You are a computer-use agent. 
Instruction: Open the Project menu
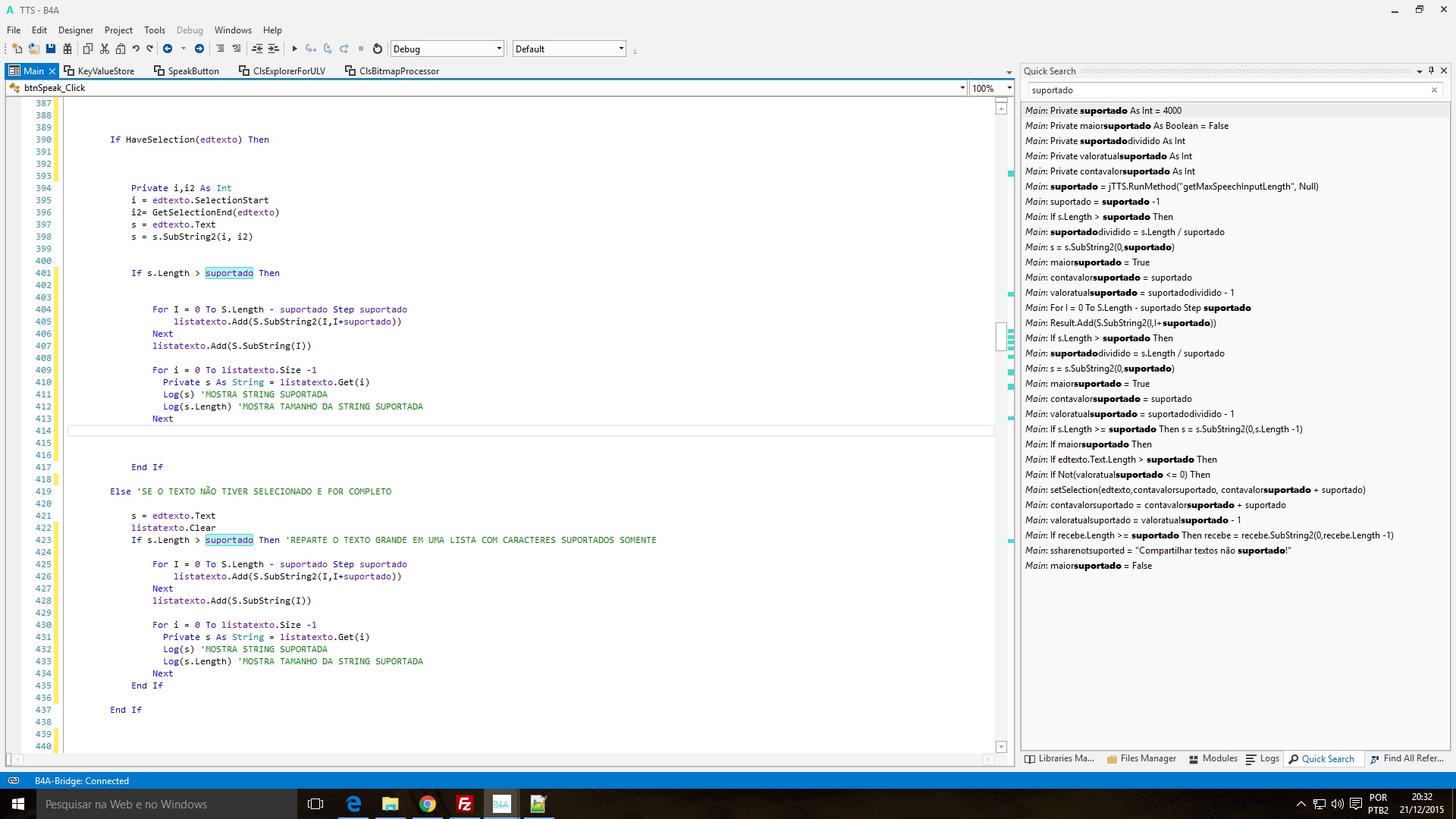coord(118,30)
